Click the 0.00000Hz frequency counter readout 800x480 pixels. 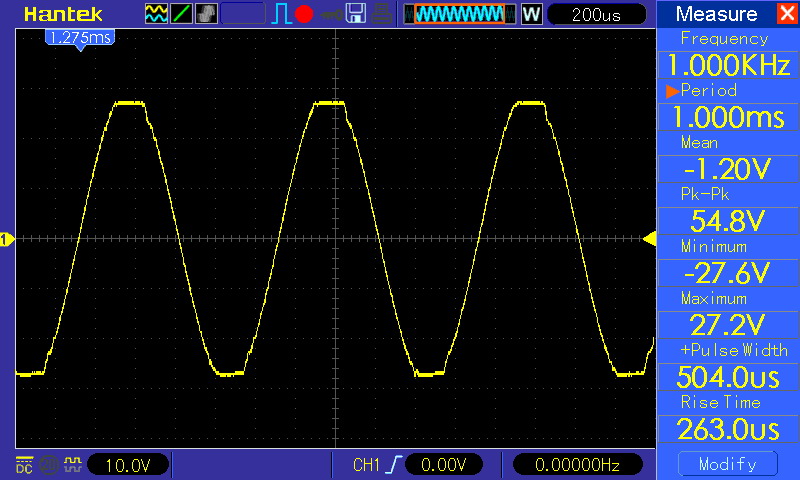pyautogui.click(x=577, y=464)
